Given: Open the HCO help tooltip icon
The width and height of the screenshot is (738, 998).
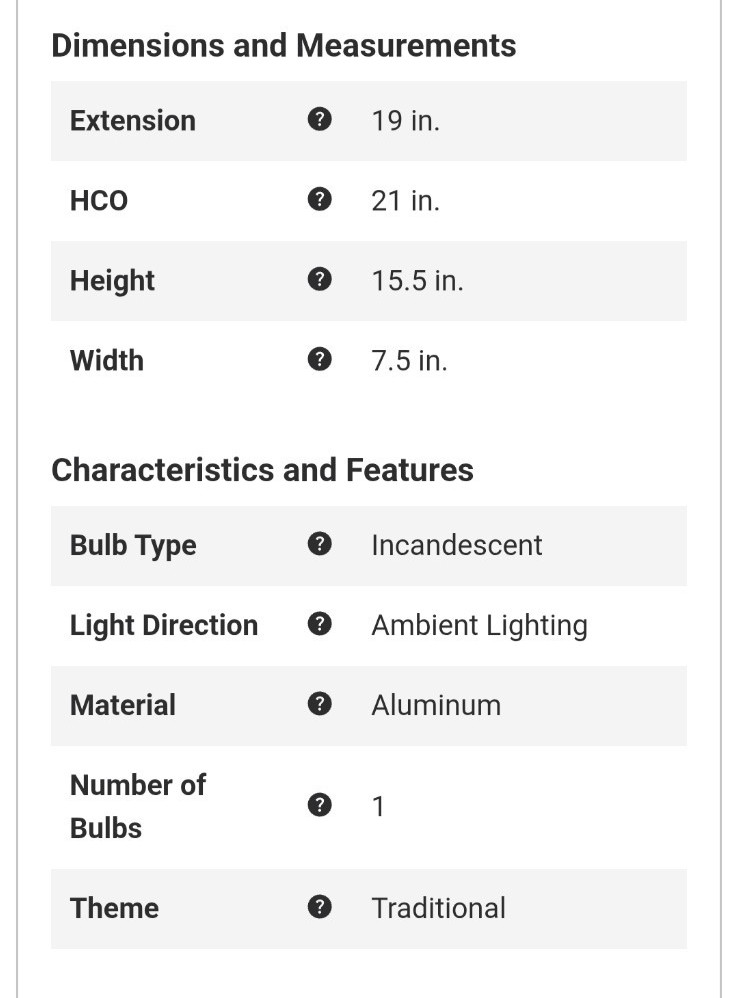Looking at the screenshot, I should click(319, 200).
